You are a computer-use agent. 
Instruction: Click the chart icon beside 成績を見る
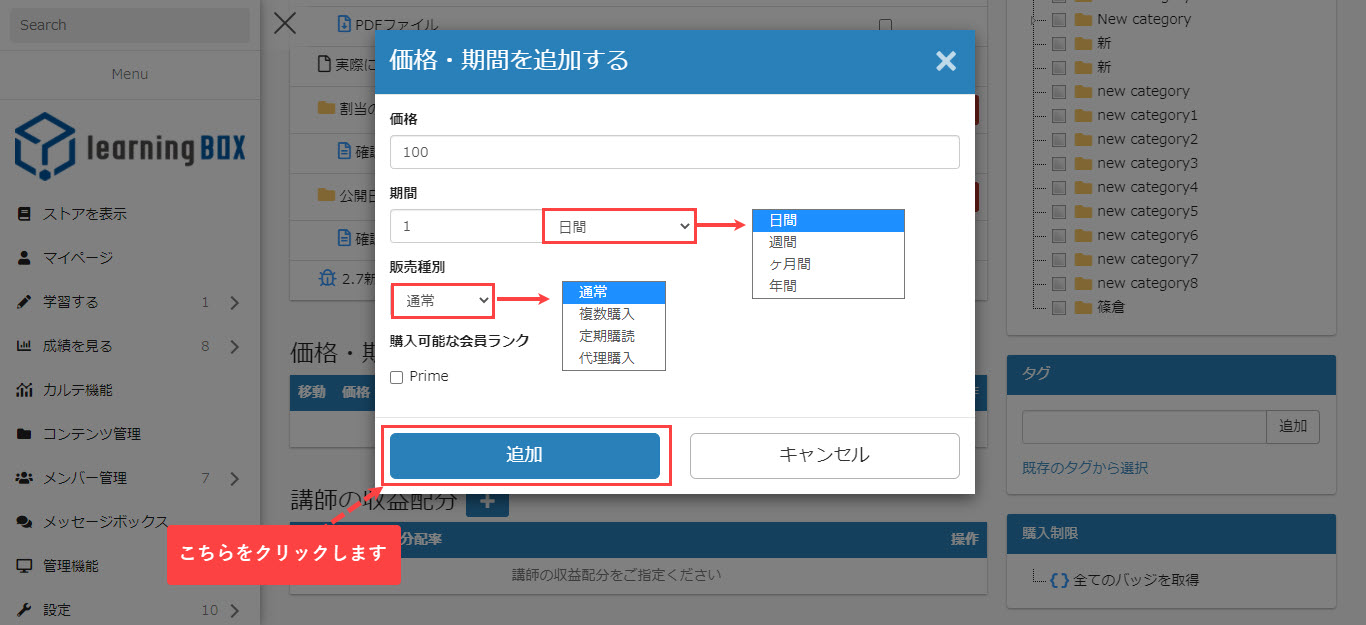coord(25,346)
